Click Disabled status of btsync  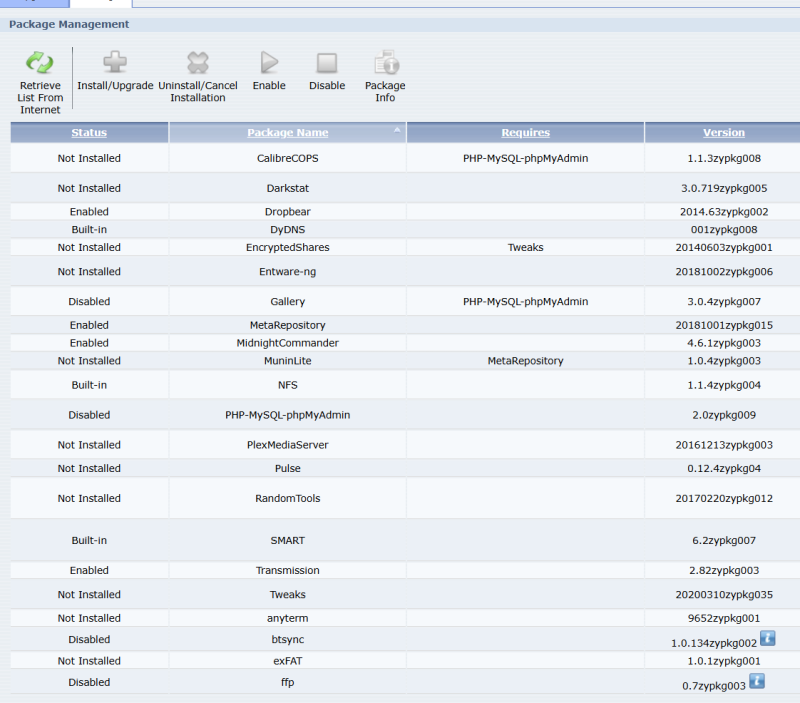click(x=89, y=639)
